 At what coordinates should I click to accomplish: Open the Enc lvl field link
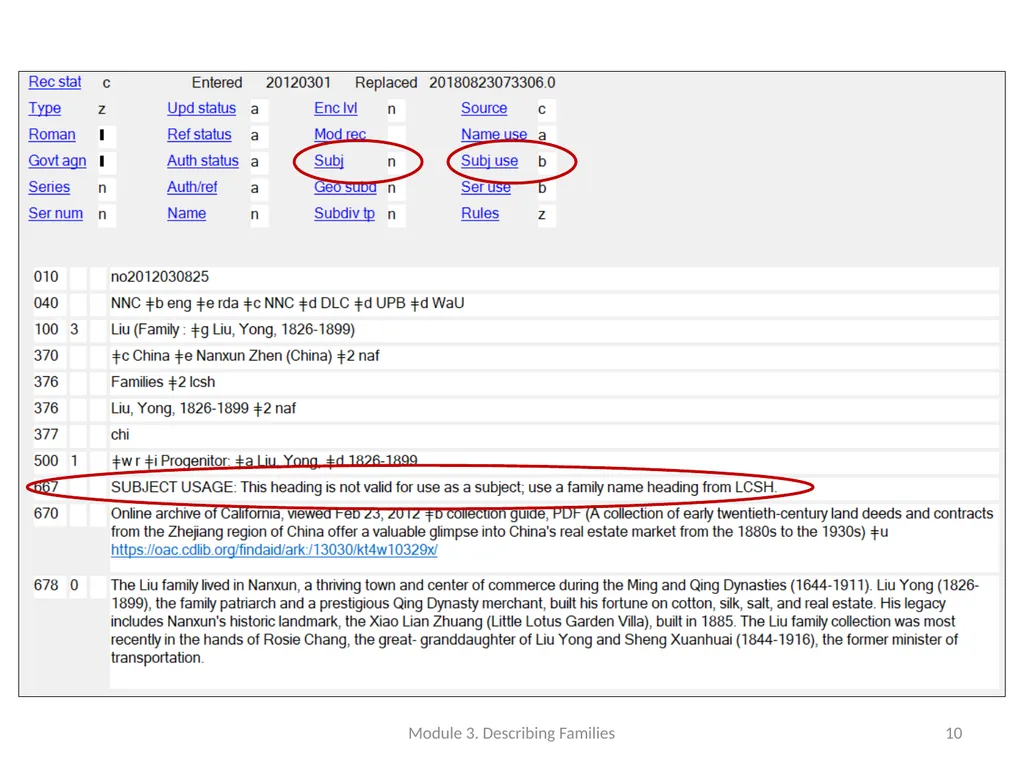click(x=336, y=108)
